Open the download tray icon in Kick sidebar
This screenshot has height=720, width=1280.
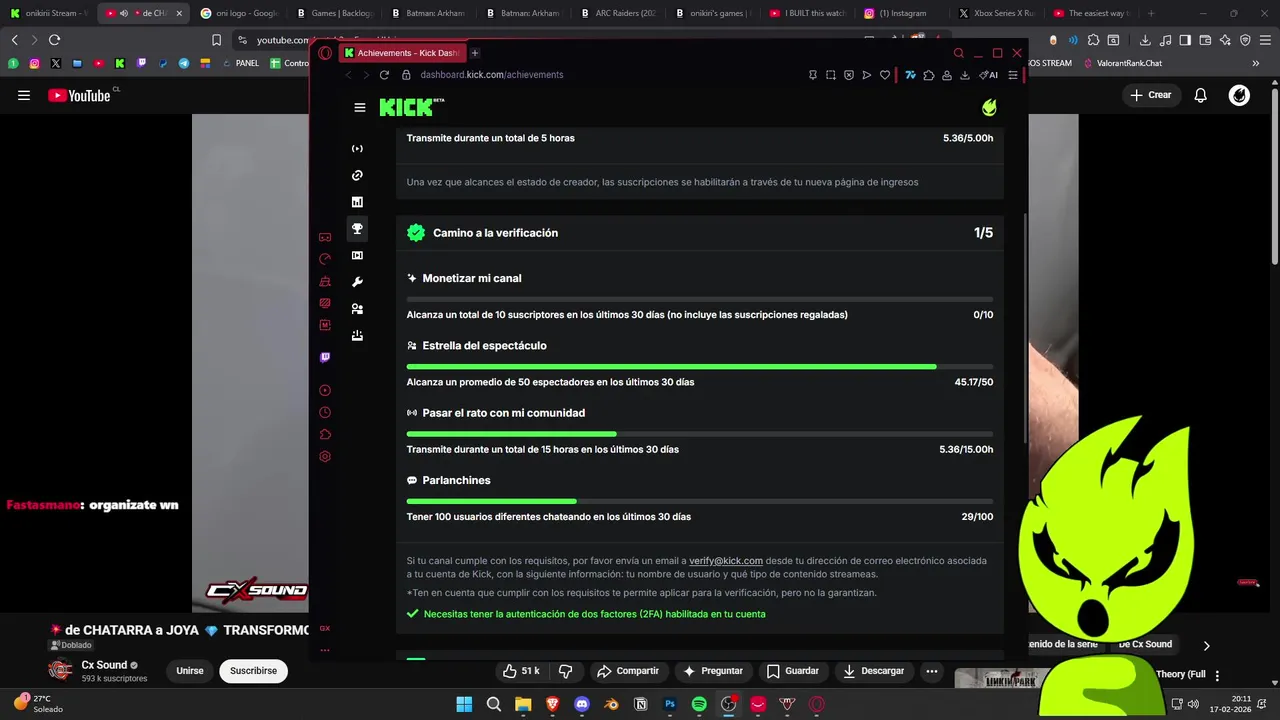[357, 336]
